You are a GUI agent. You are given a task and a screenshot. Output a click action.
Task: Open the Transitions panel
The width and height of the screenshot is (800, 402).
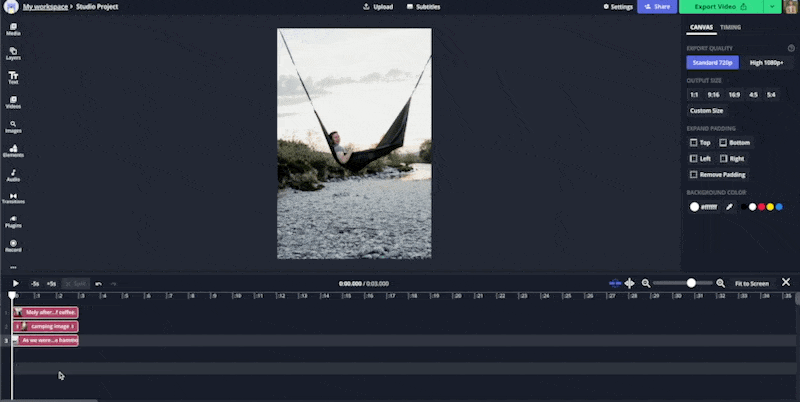point(13,198)
